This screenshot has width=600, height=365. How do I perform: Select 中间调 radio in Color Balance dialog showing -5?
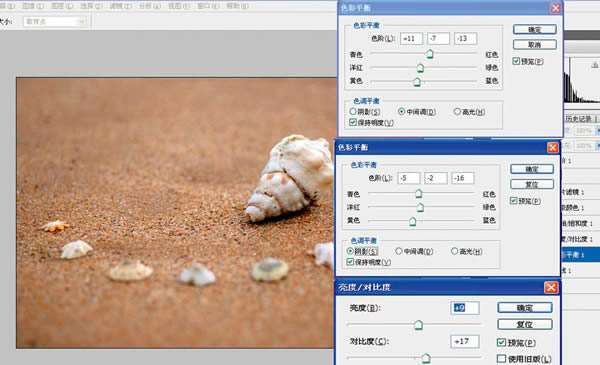(x=399, y=251)
